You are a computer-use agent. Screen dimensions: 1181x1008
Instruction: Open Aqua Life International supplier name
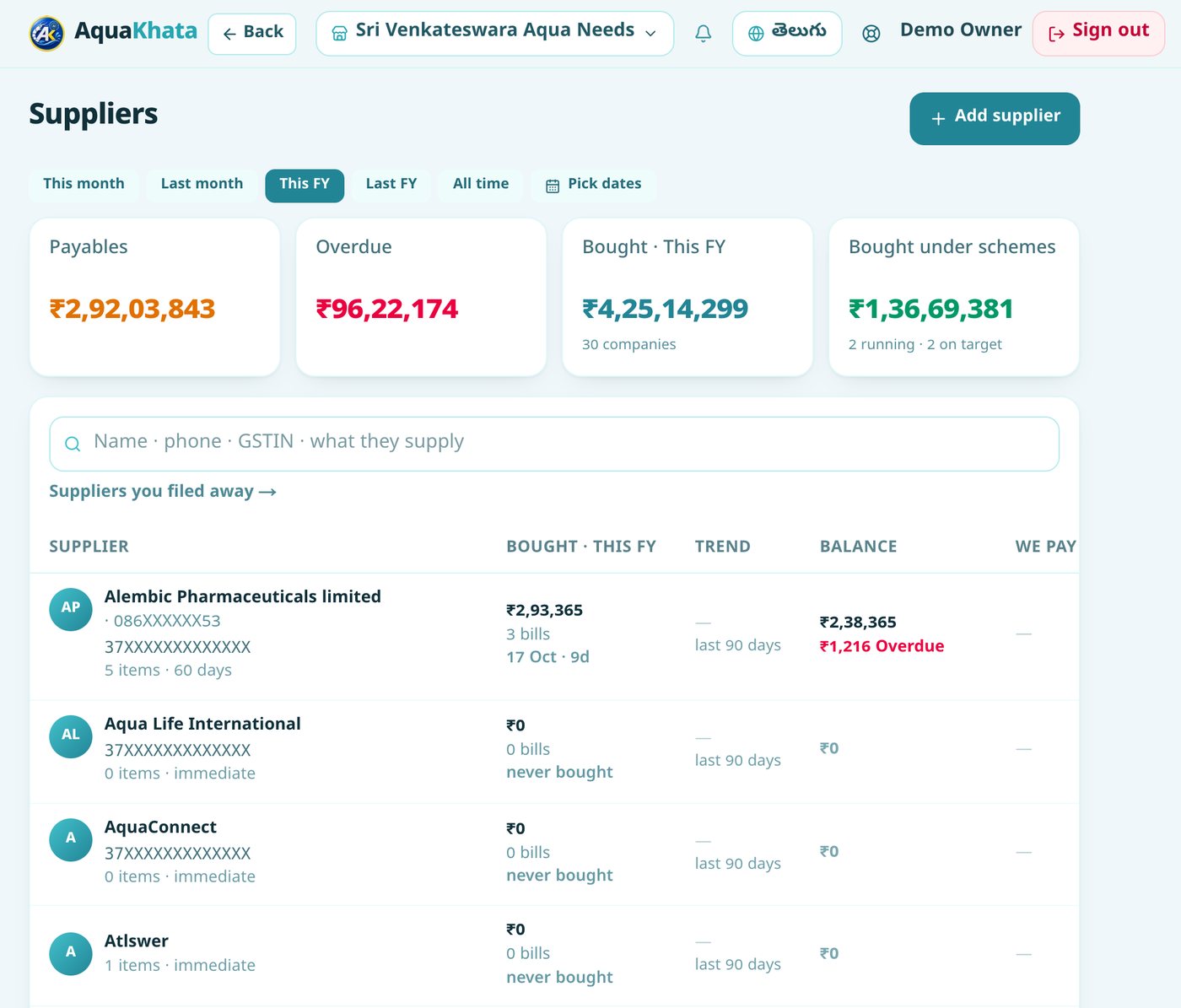click(x=202, y=724)
